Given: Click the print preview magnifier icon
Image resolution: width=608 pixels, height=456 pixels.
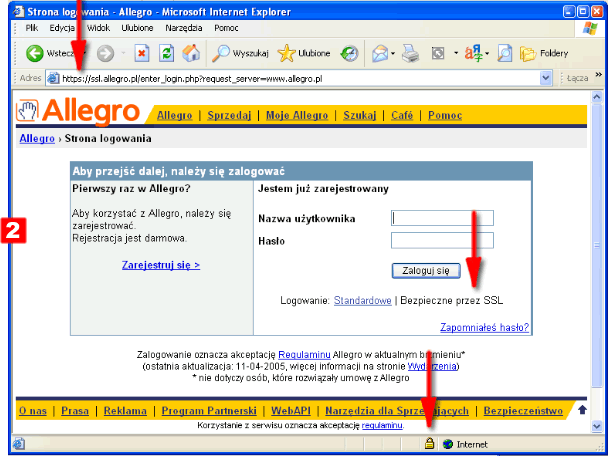Looking at the screenshot, I should (x=504, y=54).
